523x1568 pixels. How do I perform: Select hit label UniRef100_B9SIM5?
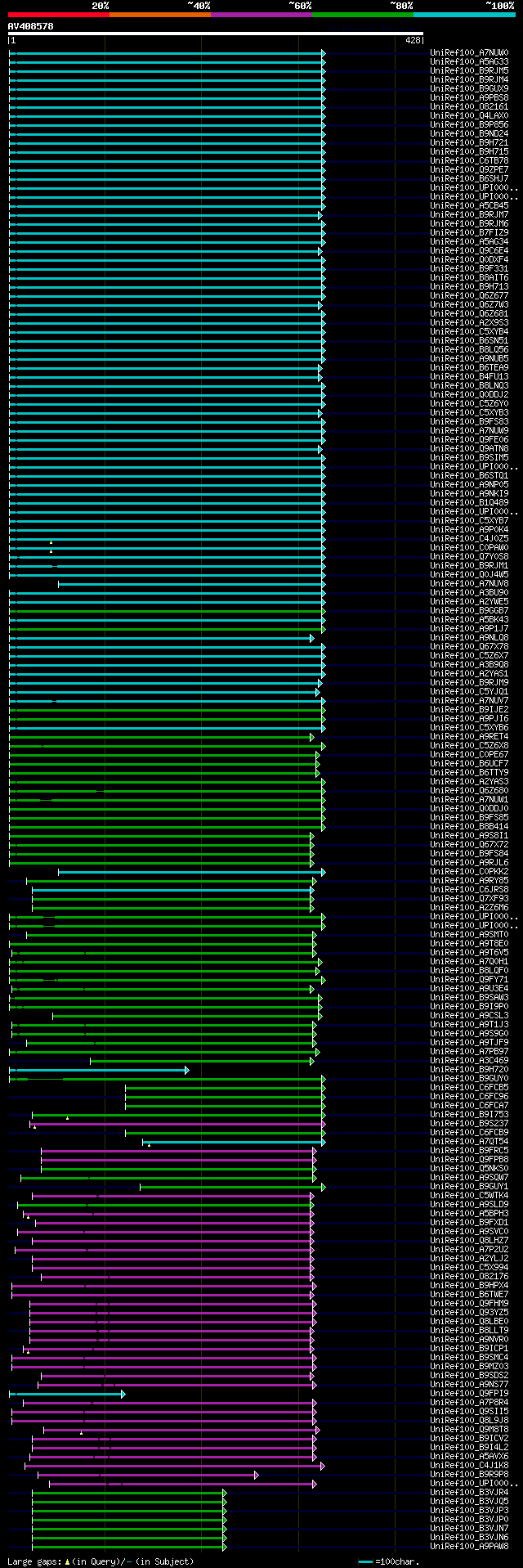469,457
